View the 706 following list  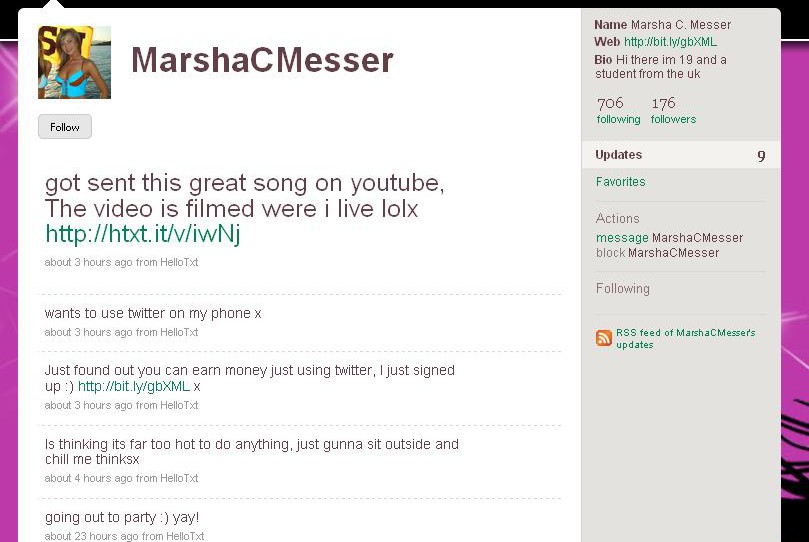coord(618,110)
